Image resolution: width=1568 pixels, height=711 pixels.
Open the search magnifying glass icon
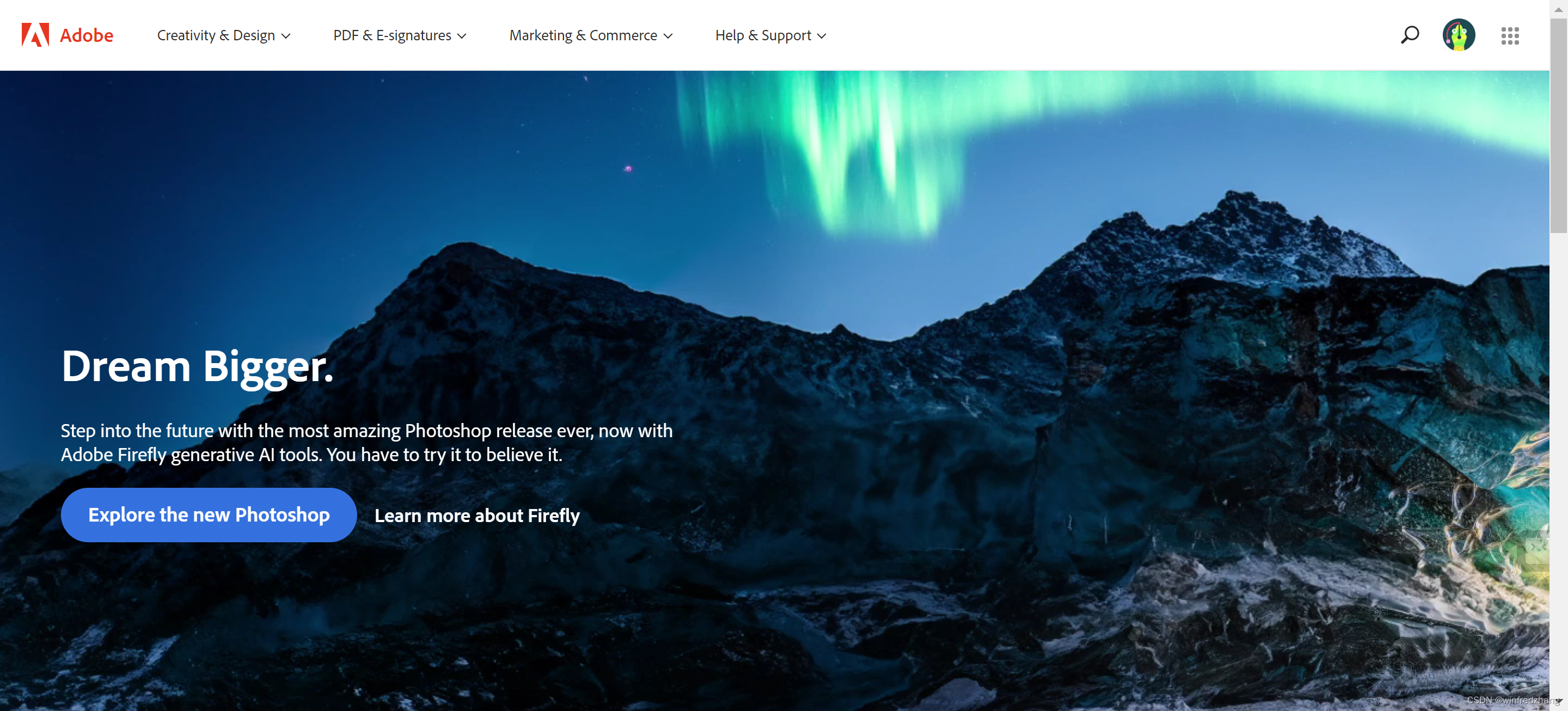pos(1410,35)
